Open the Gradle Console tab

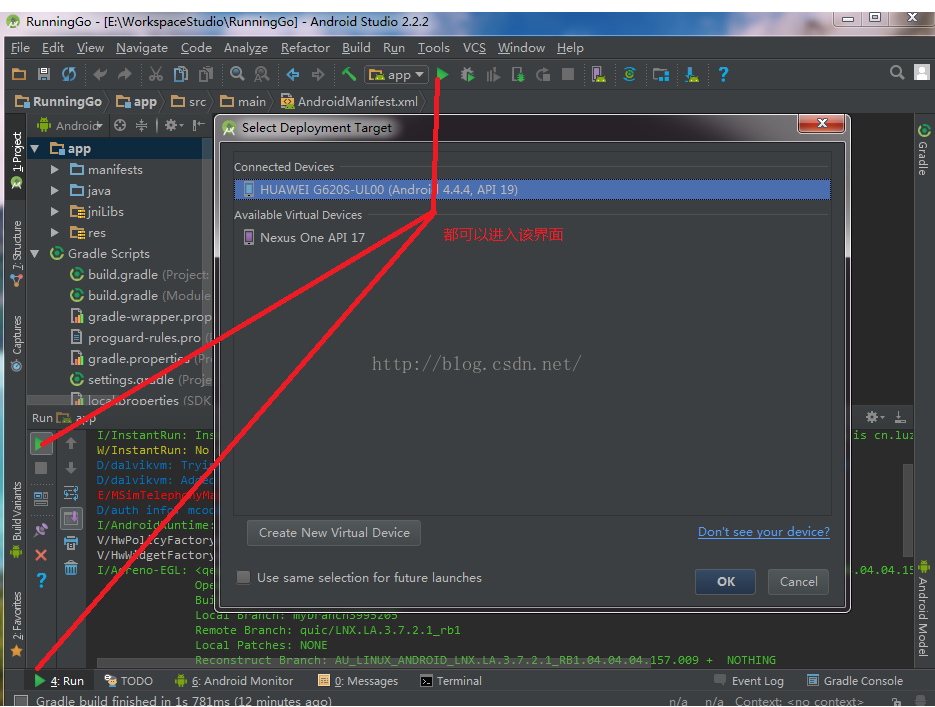(x=854, y=681)
